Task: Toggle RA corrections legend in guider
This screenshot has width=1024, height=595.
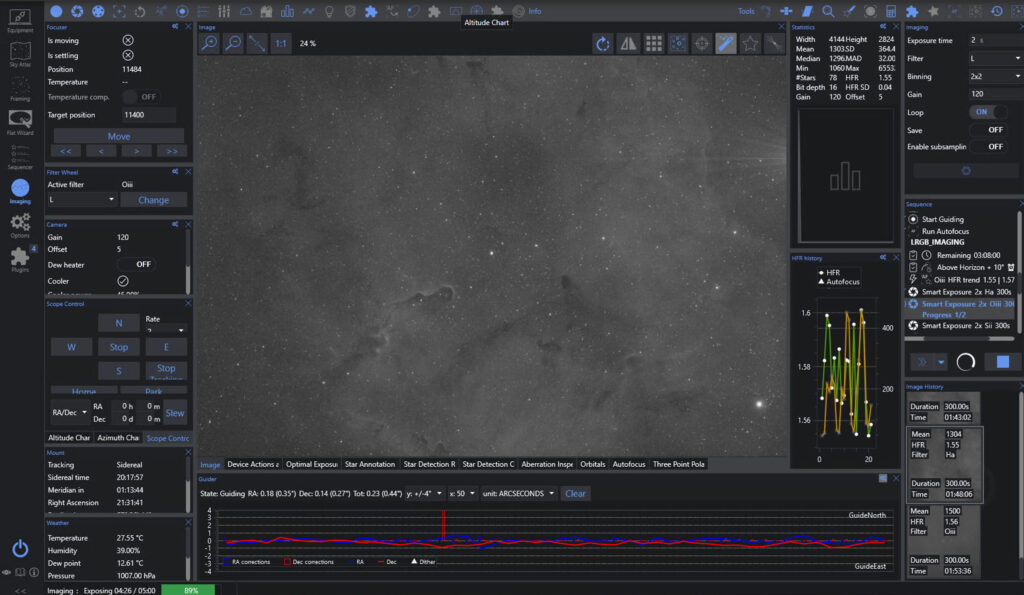Action: pyautogui.click(x=246, y=562)
